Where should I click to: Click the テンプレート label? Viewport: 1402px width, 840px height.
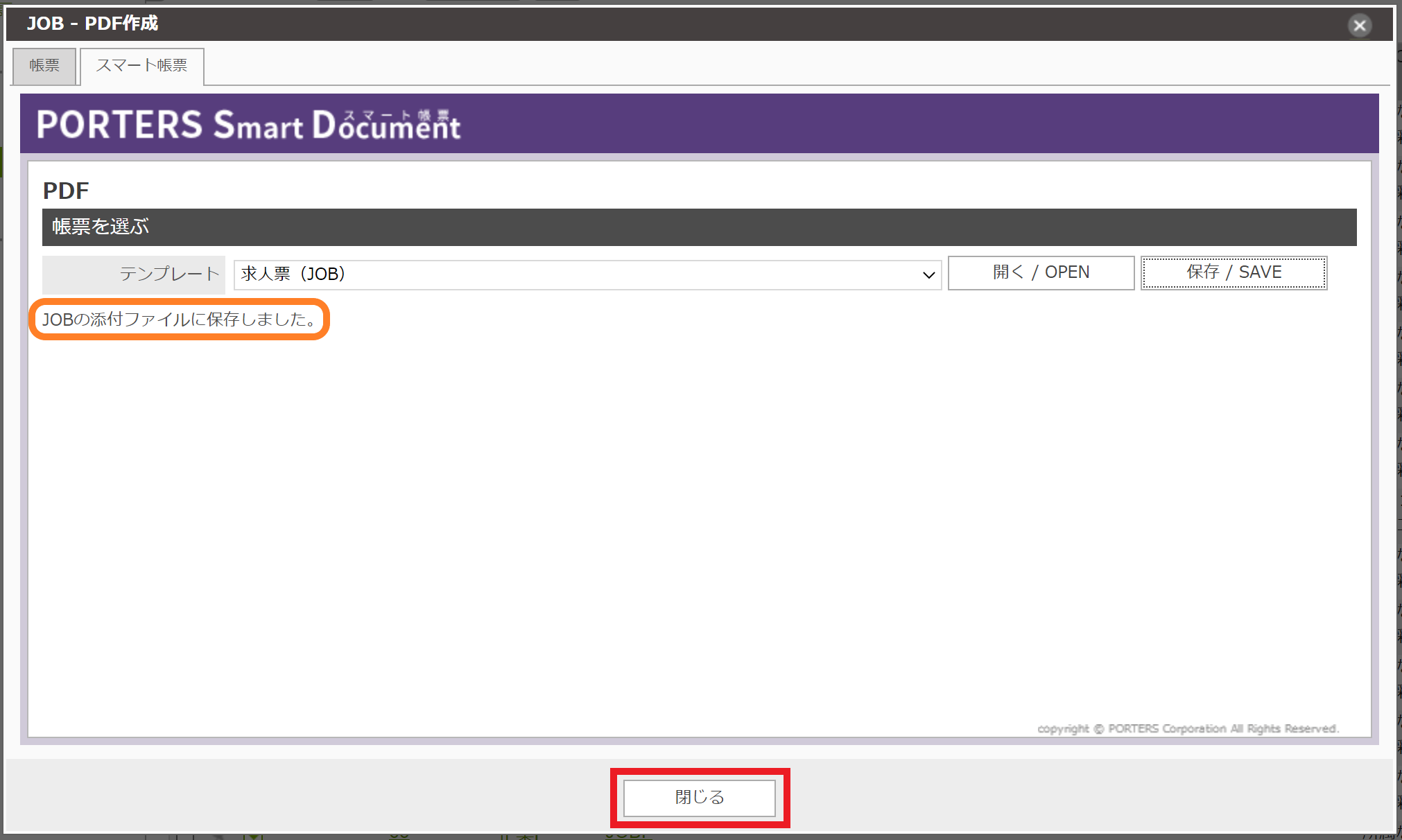click(x=168, y=274)
